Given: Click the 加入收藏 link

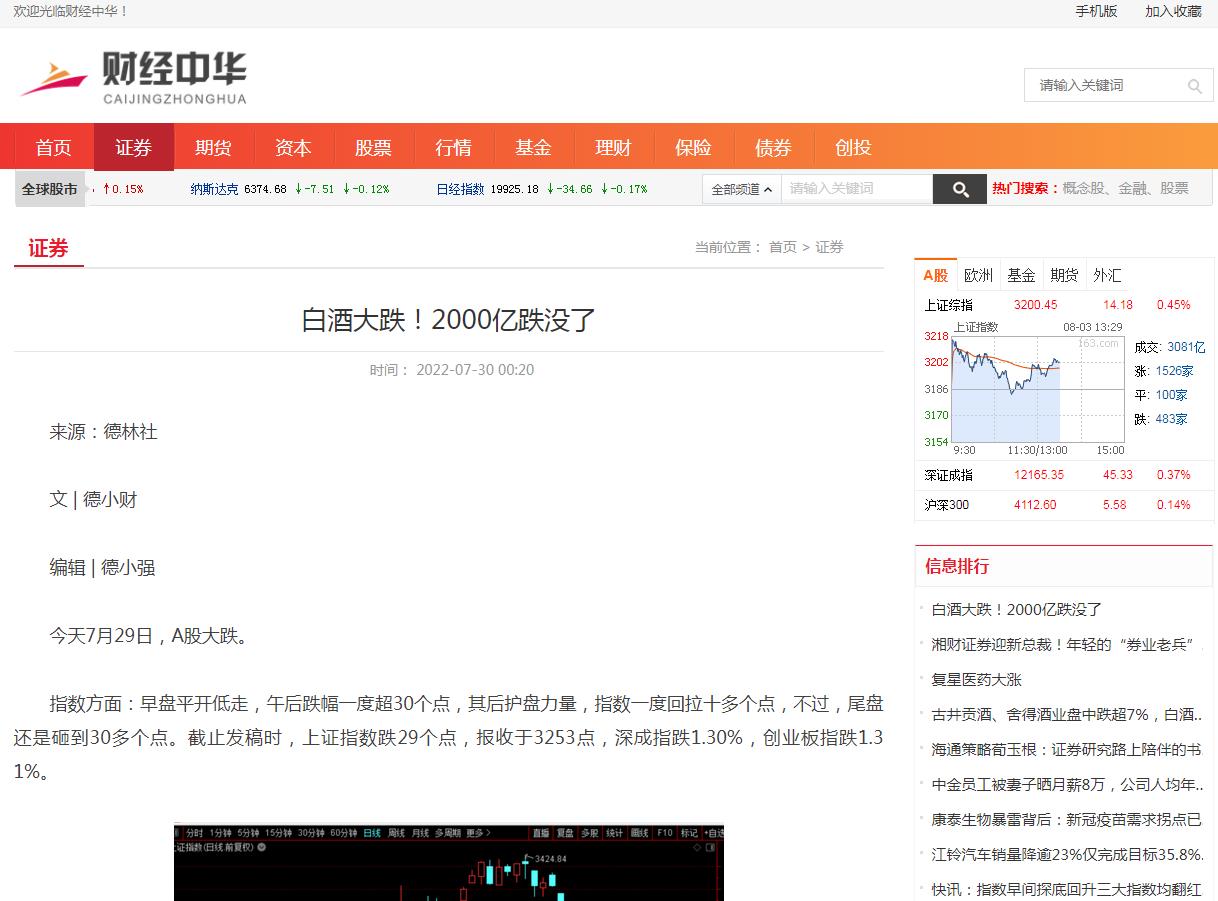Looking at the screenshot, I should pyautogui.click(x=1173, y=11).
